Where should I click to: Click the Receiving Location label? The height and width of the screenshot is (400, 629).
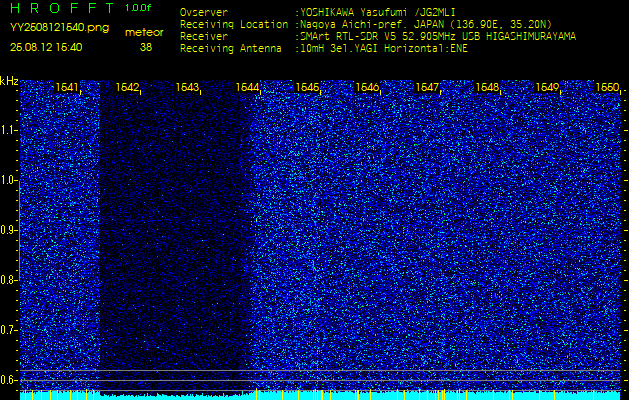click(x=234, y=24)
